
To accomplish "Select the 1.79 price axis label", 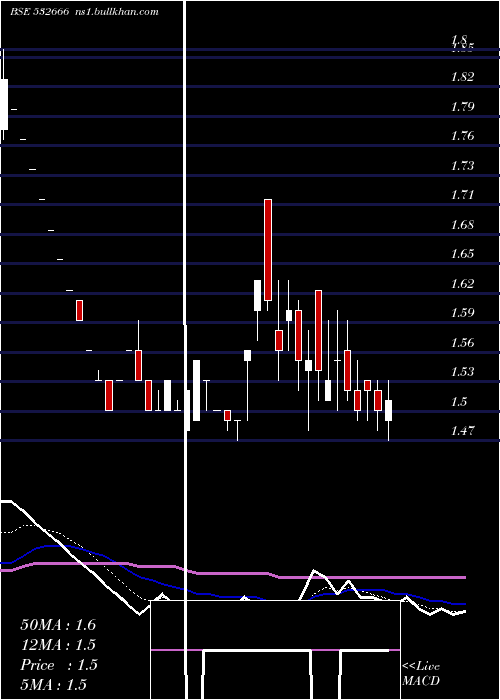I will tap(462, 107).
